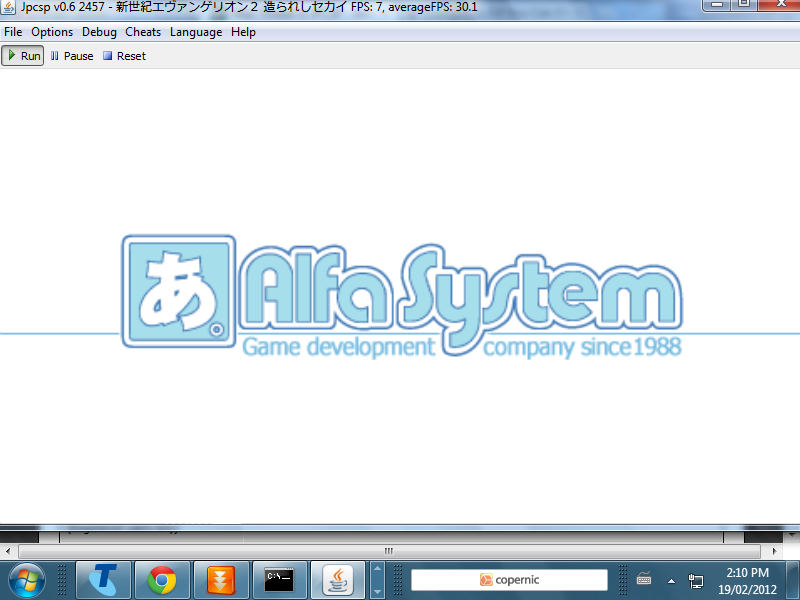Open the Language menu

click(x=196, y=32)
